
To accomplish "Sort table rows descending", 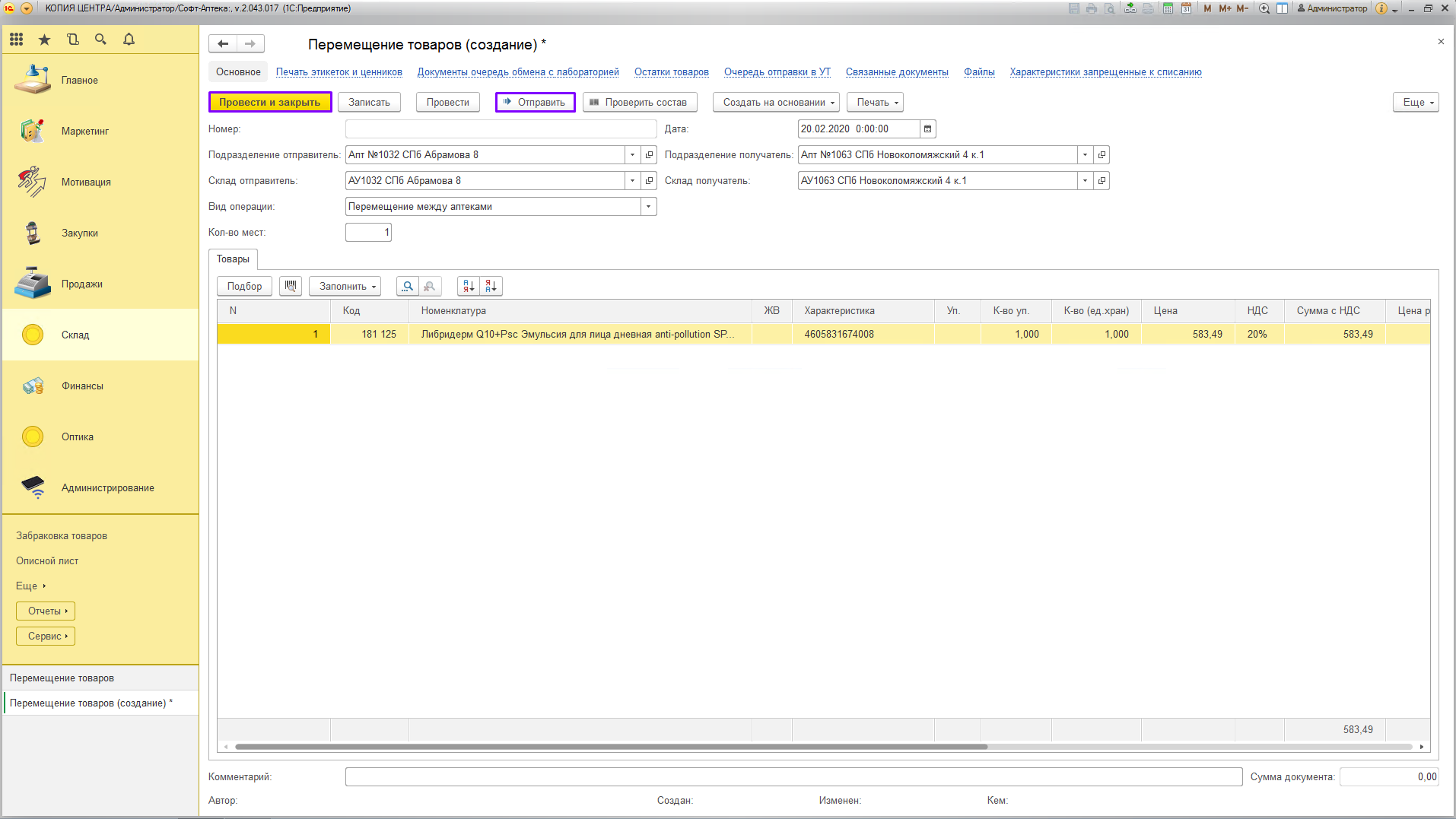I will click(x=491, y=286).
